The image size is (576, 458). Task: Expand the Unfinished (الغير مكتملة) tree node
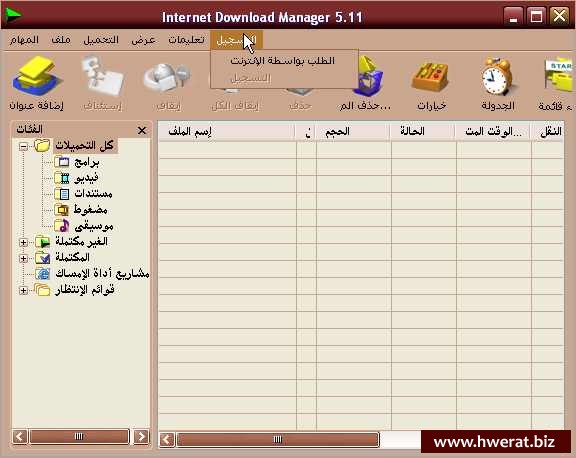click(23, 242)
